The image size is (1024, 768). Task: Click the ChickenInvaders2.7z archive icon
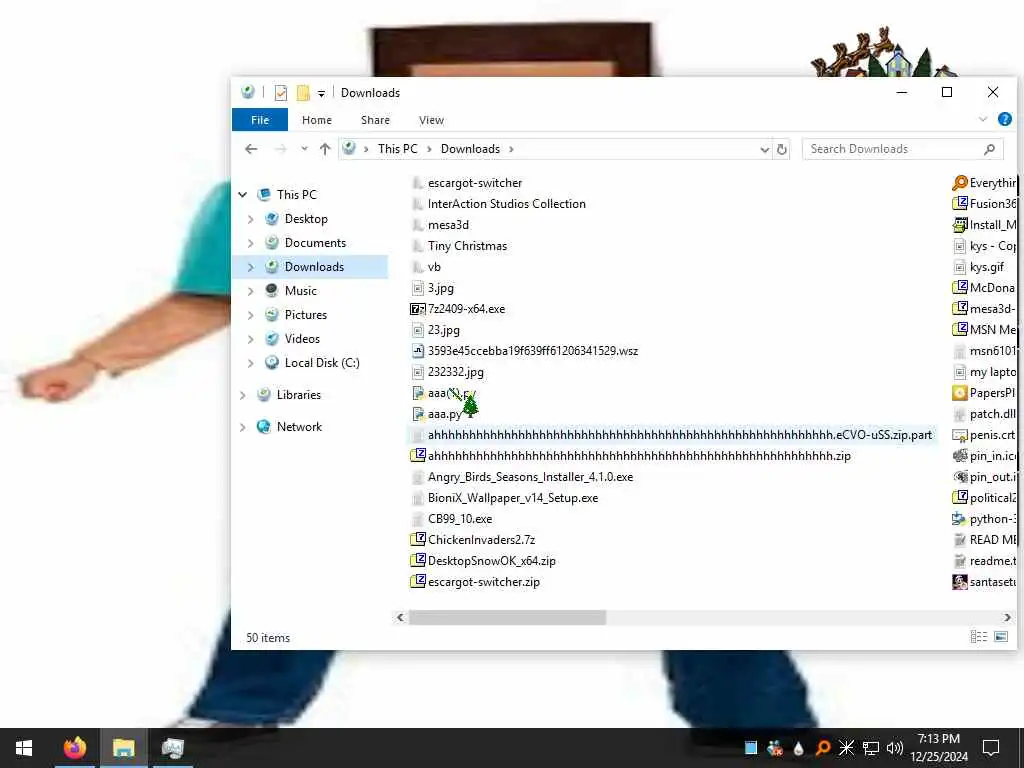[x=418, y=539]
